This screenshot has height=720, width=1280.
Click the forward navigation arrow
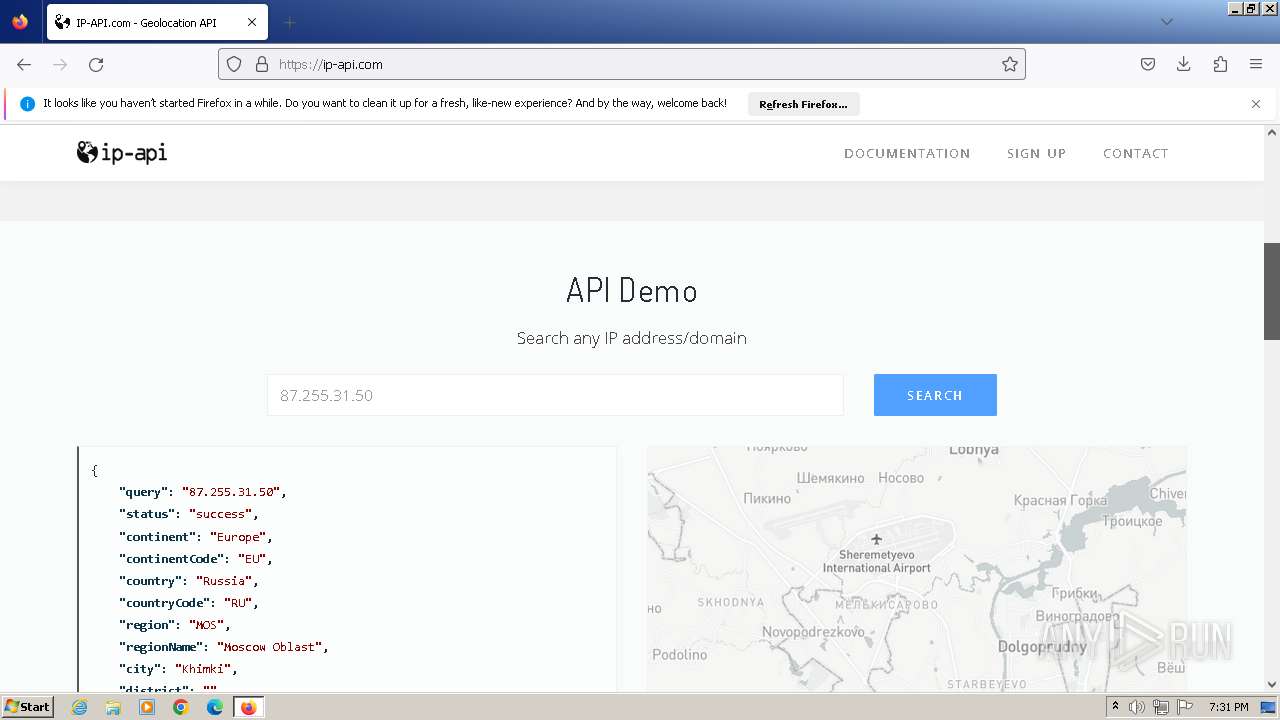60,64
